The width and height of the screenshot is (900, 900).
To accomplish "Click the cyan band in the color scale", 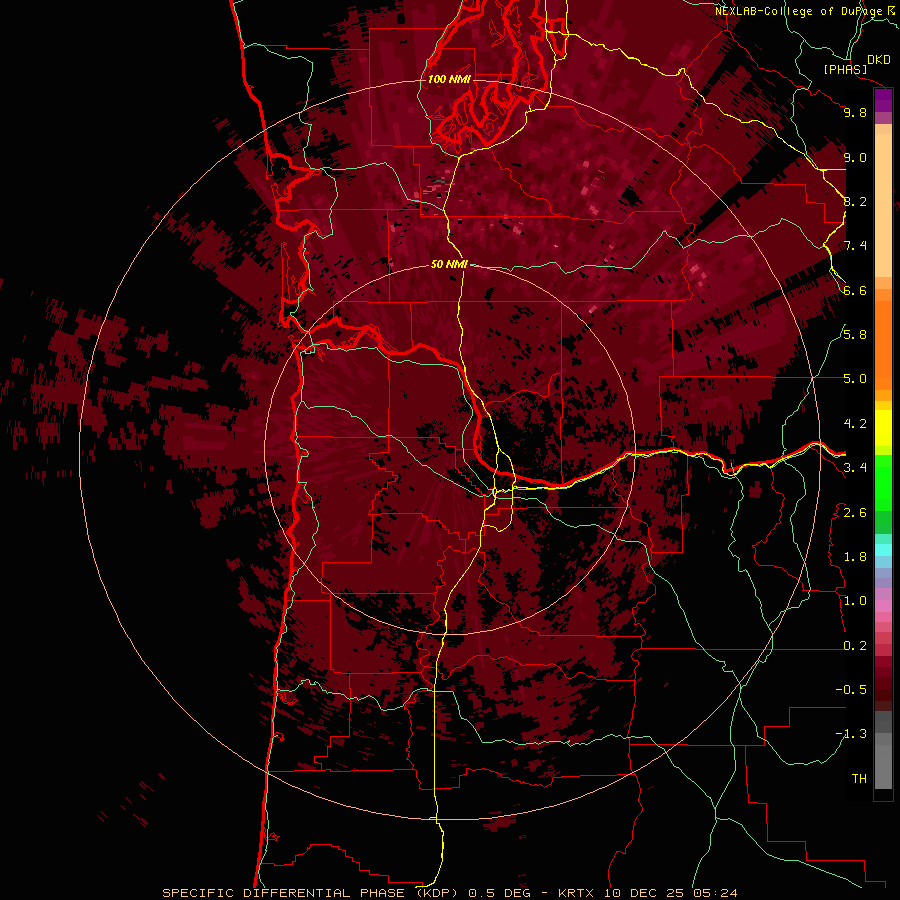I will (883, 550).
